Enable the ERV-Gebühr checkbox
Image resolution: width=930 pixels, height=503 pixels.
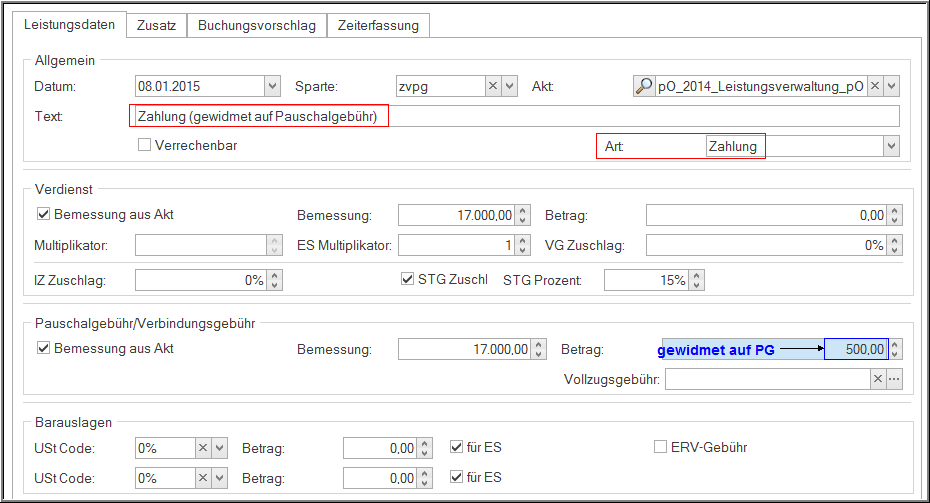pos(660,448)
